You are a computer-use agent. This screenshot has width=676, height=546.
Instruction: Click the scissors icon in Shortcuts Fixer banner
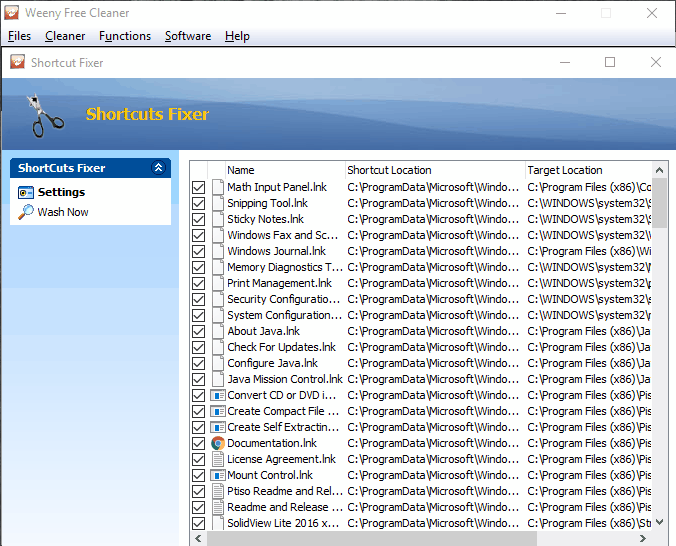pos(45,116)
